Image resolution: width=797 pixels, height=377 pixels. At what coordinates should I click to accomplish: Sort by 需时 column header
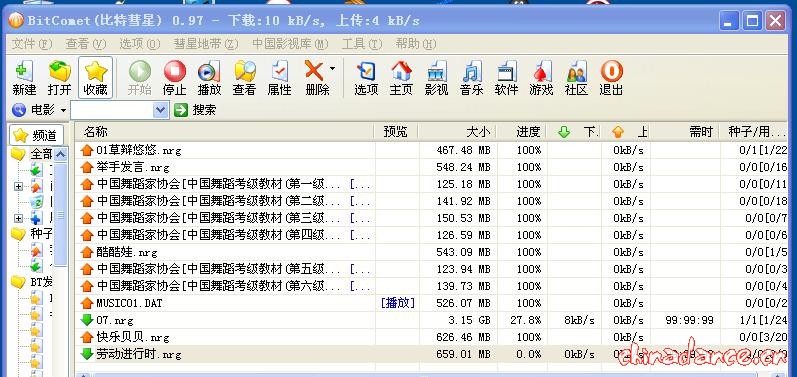(686, 132)
